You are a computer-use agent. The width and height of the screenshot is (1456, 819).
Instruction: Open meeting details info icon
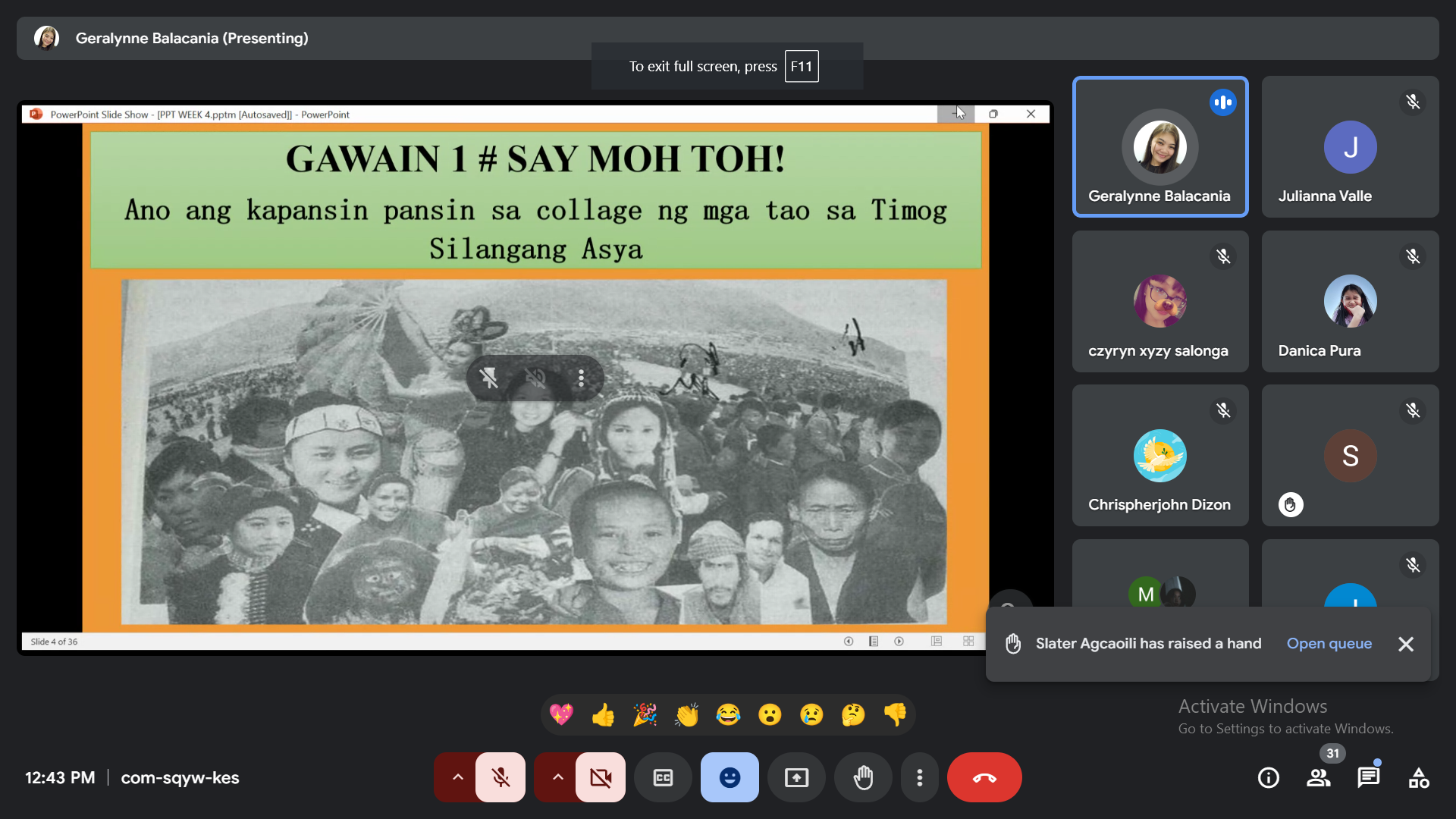coord(1268,777)
